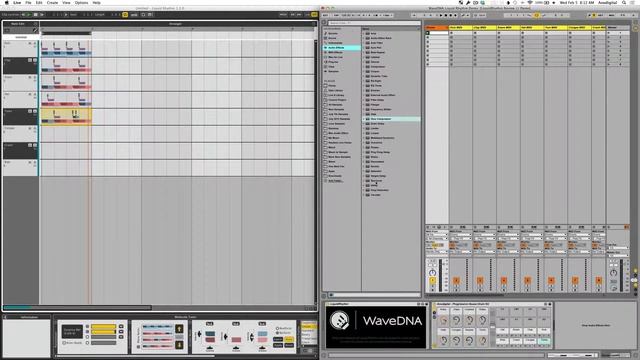Click the Instruments category icon in Ableton browser
Screen dimensions: 640x360
pyautogui.click(x=326, y=43)
